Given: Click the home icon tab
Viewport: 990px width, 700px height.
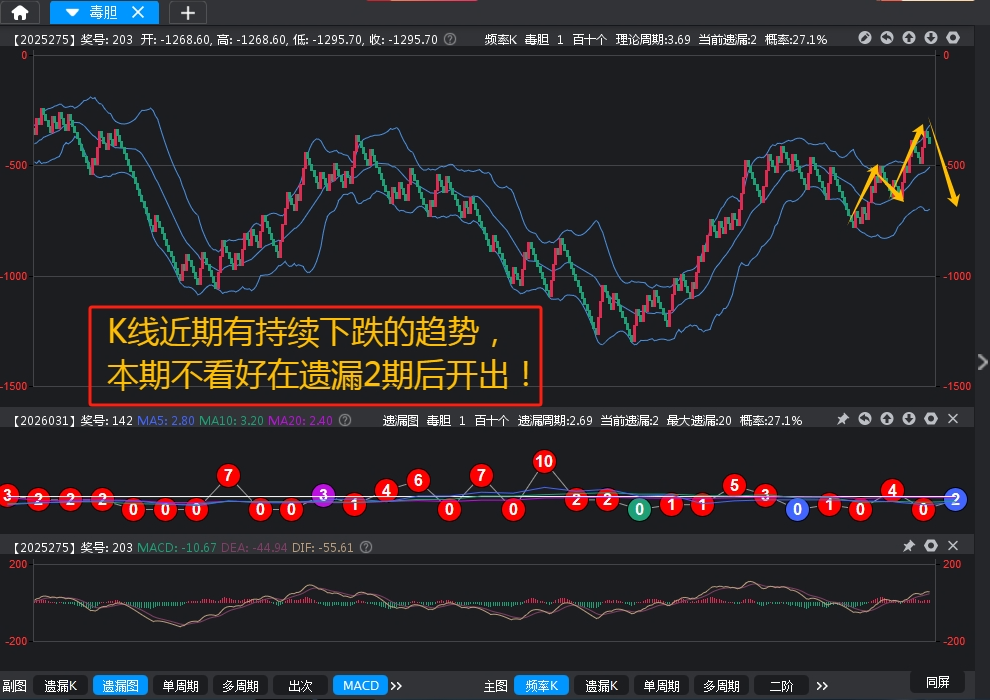Looking at the screenshot, I should tap(20, 12).
